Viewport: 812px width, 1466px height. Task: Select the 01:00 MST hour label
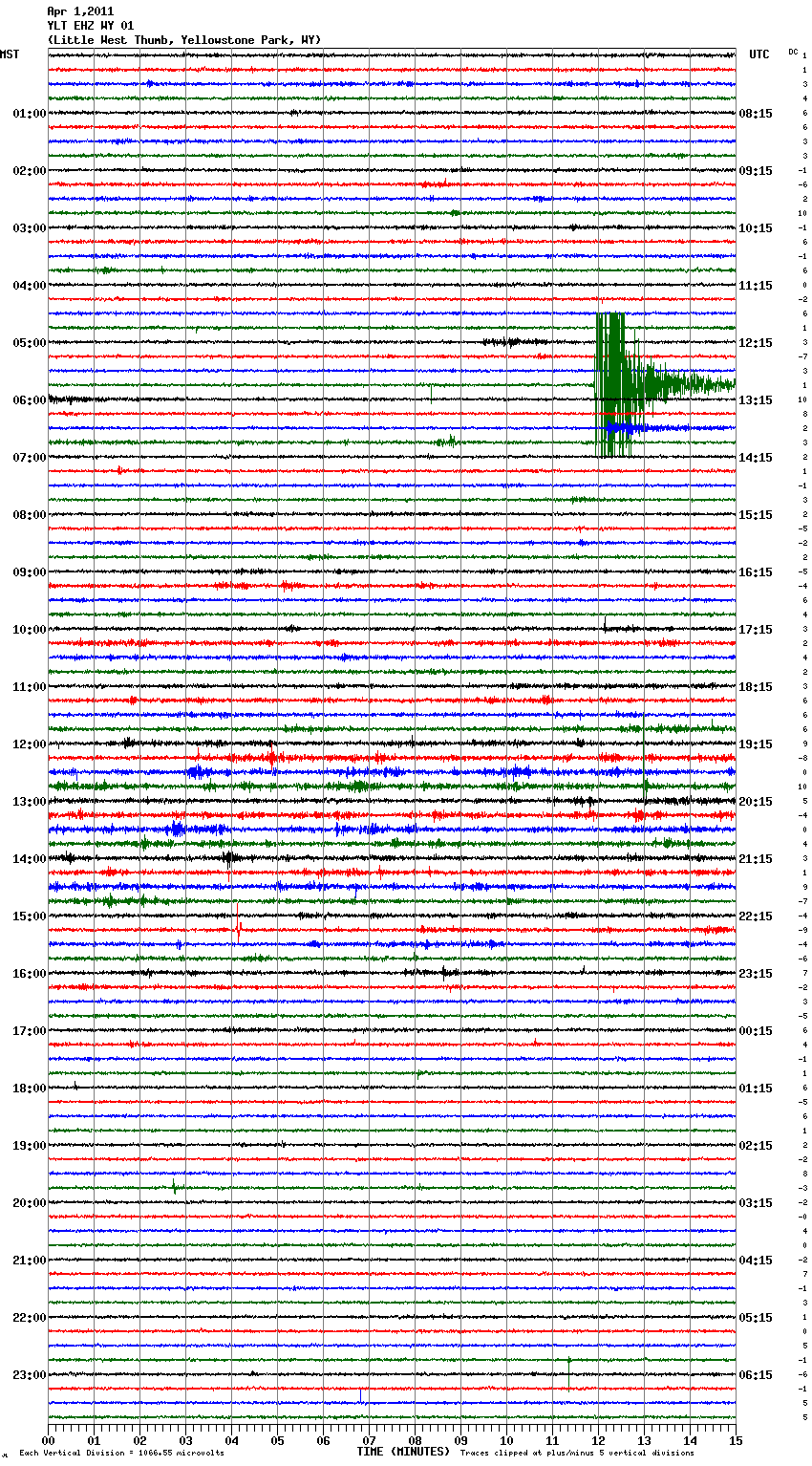pos(29,114)
